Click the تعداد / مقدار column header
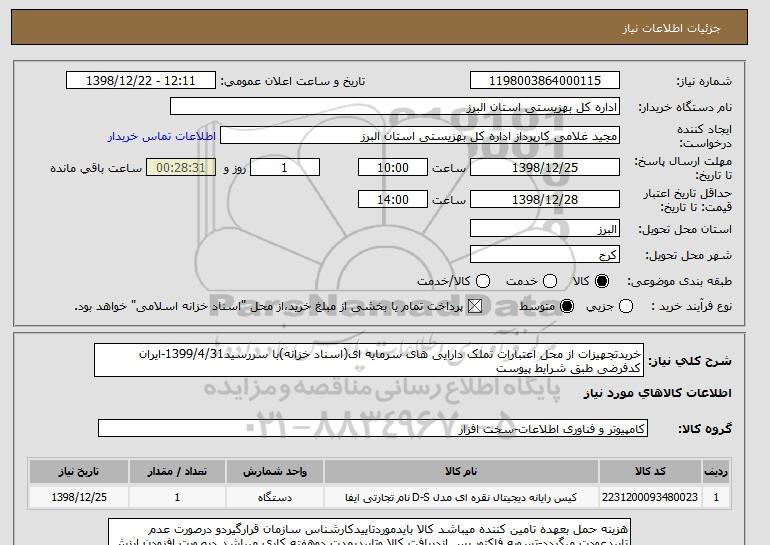 (177, 471)
